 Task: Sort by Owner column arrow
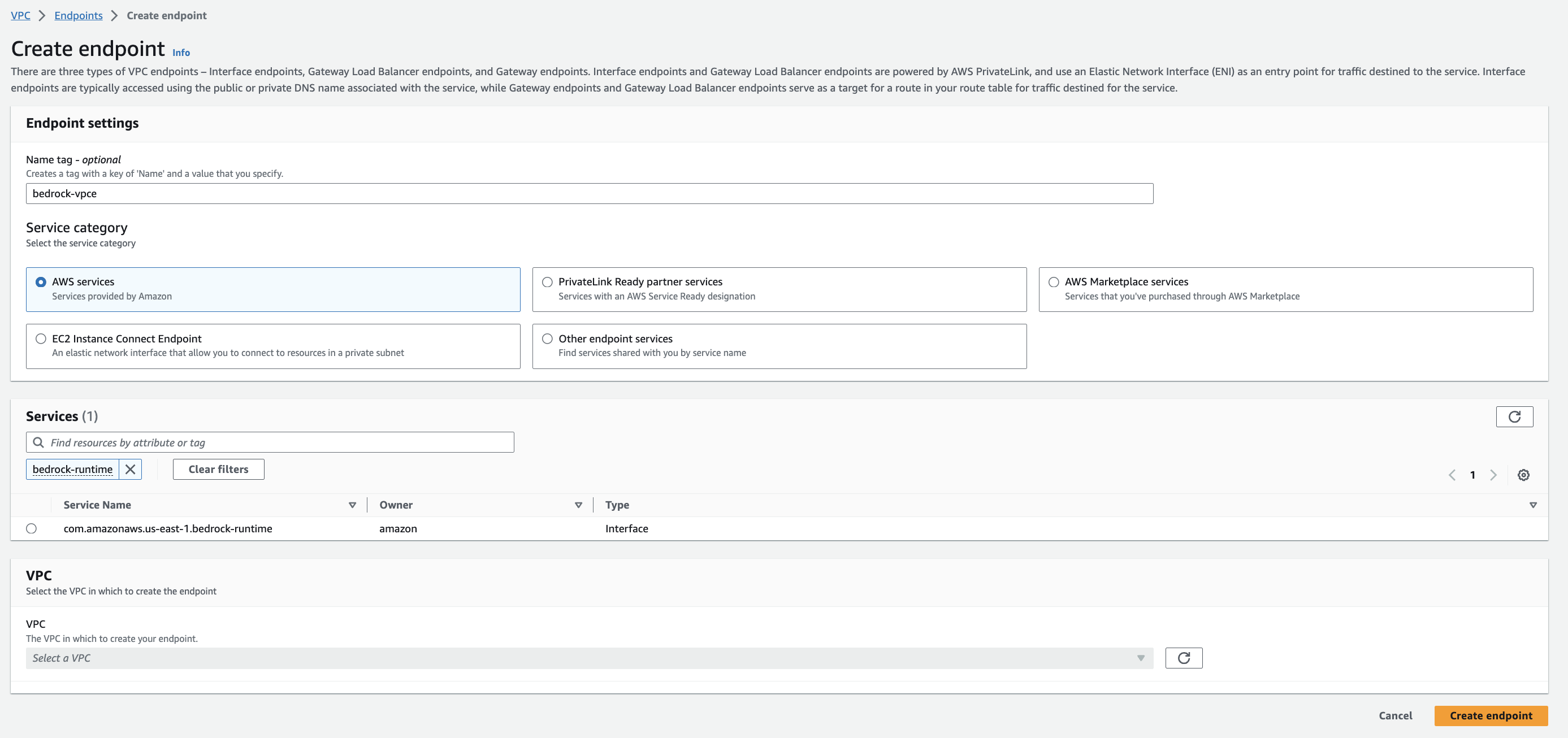point(578,505)
